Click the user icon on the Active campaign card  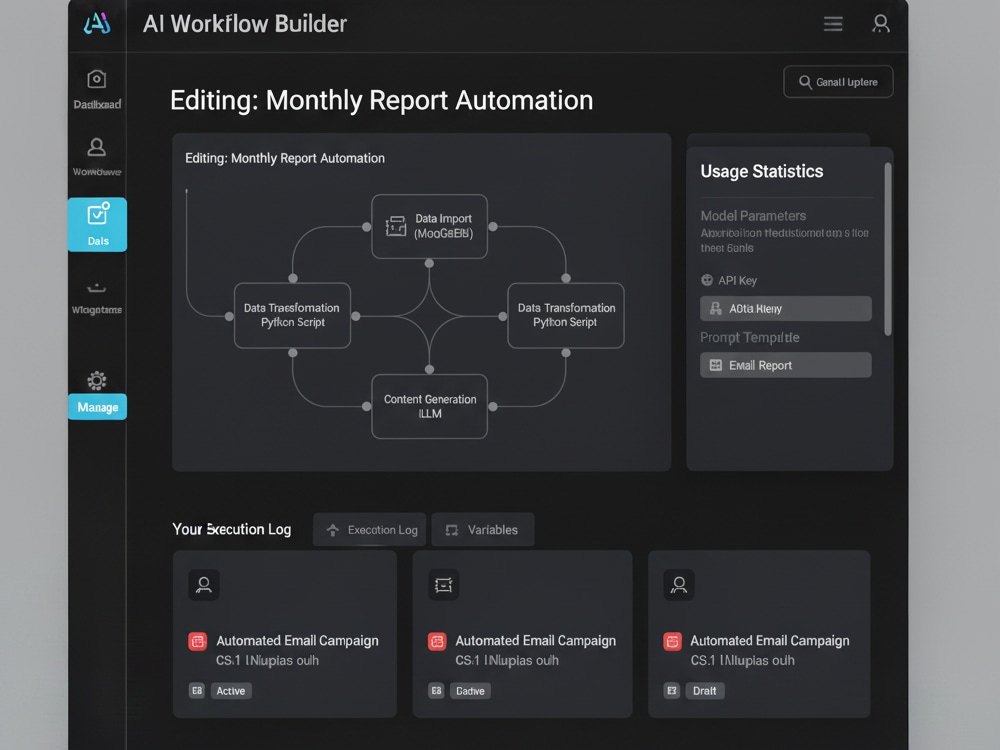coord(204,585)
